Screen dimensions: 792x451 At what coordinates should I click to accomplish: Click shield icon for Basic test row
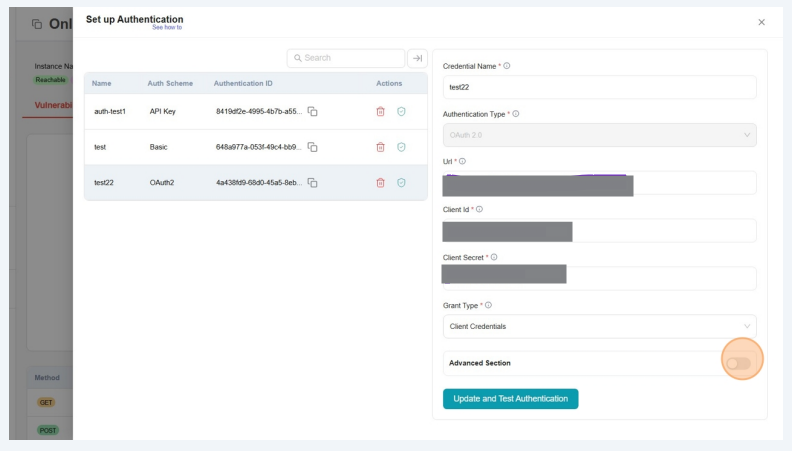point(401,147)
